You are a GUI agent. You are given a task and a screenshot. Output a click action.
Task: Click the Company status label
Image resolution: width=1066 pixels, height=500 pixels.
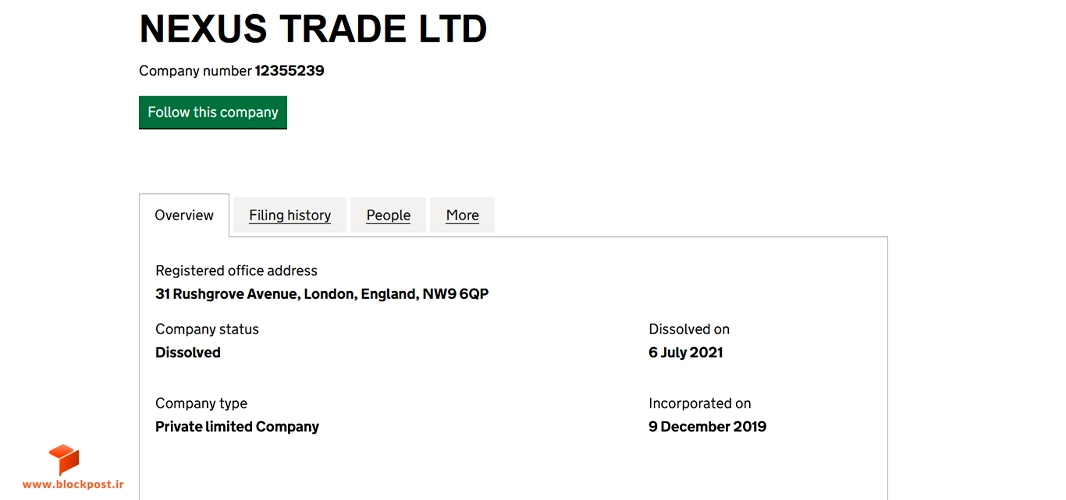point(207,329)
